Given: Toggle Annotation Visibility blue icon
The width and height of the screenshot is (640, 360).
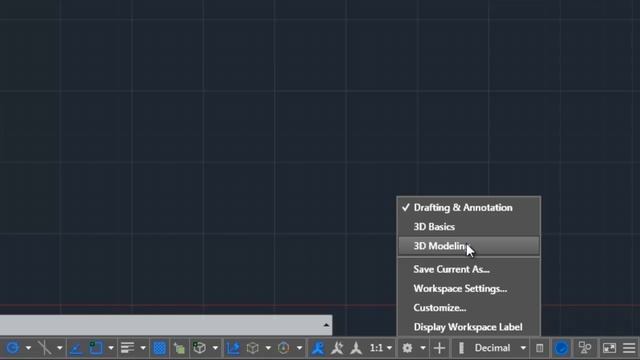Looking at the screenshot, I should [x=318, y=348].
